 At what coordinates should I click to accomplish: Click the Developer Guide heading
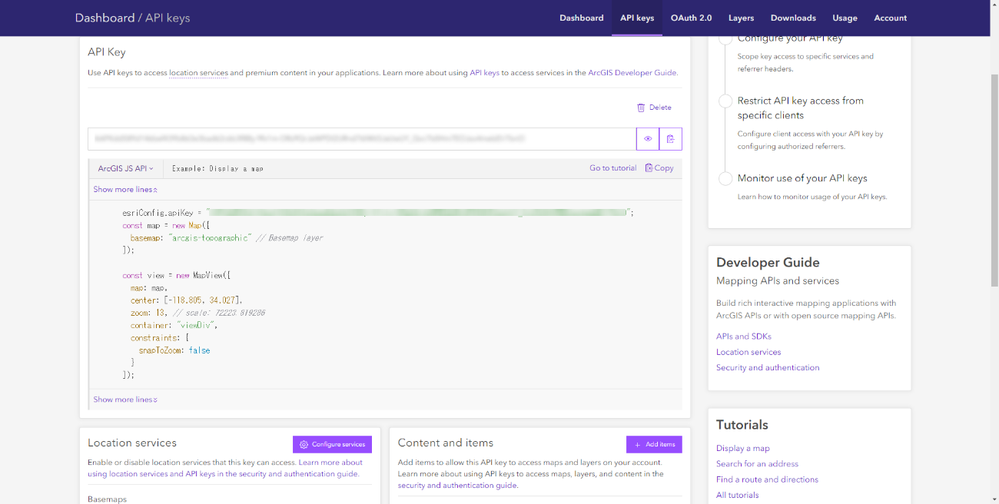768,263
